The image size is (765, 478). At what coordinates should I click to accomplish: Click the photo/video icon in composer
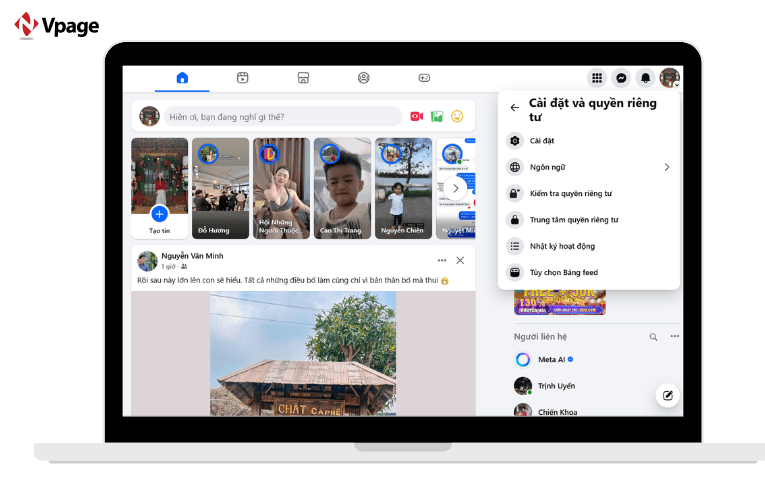click(437, 116)
